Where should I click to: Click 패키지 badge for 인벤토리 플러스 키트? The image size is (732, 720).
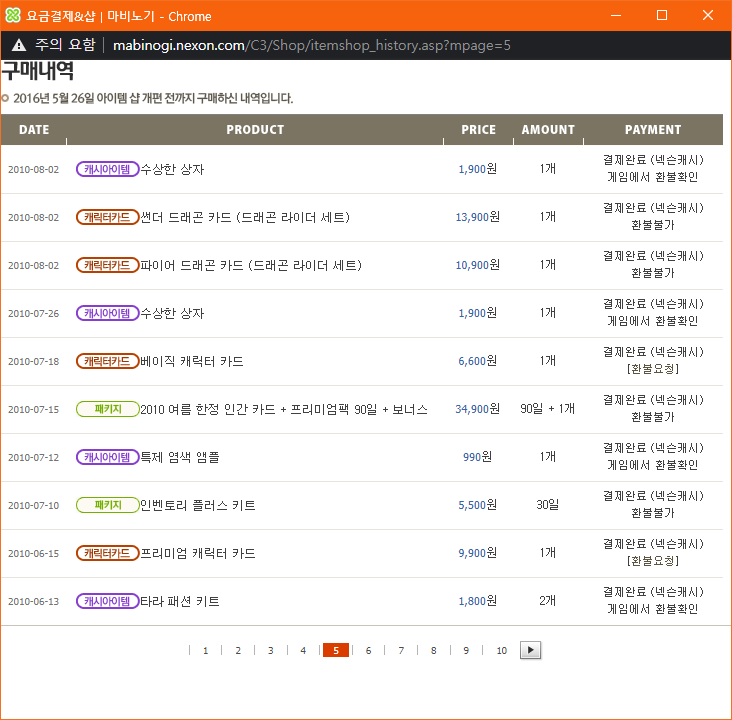[x=107, y=505]
